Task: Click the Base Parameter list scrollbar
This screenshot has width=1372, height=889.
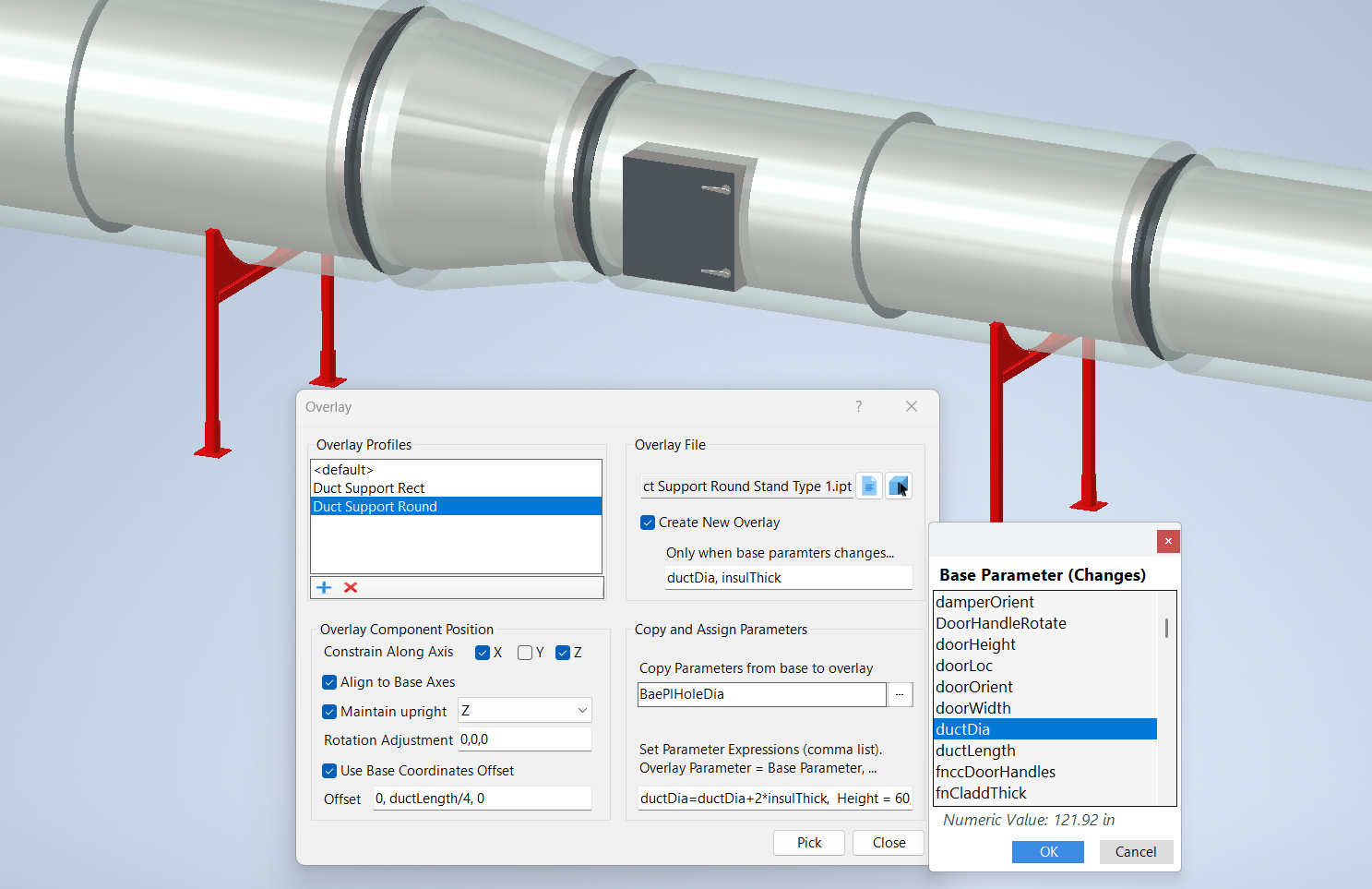Action: (1166, 628)
